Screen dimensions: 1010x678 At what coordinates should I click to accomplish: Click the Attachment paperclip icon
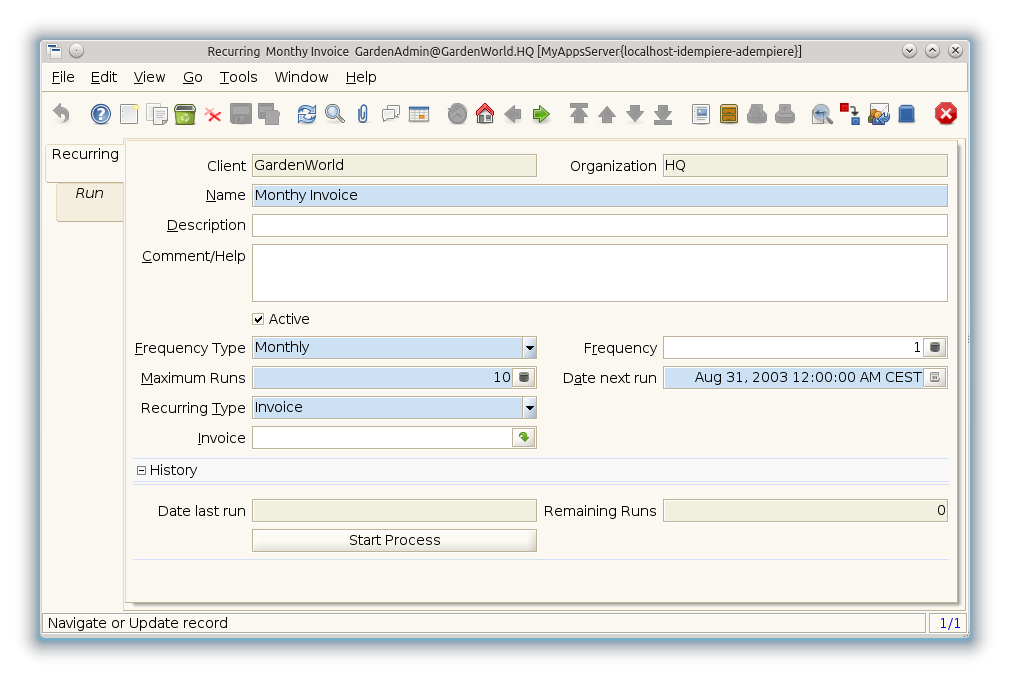[363, 114]
